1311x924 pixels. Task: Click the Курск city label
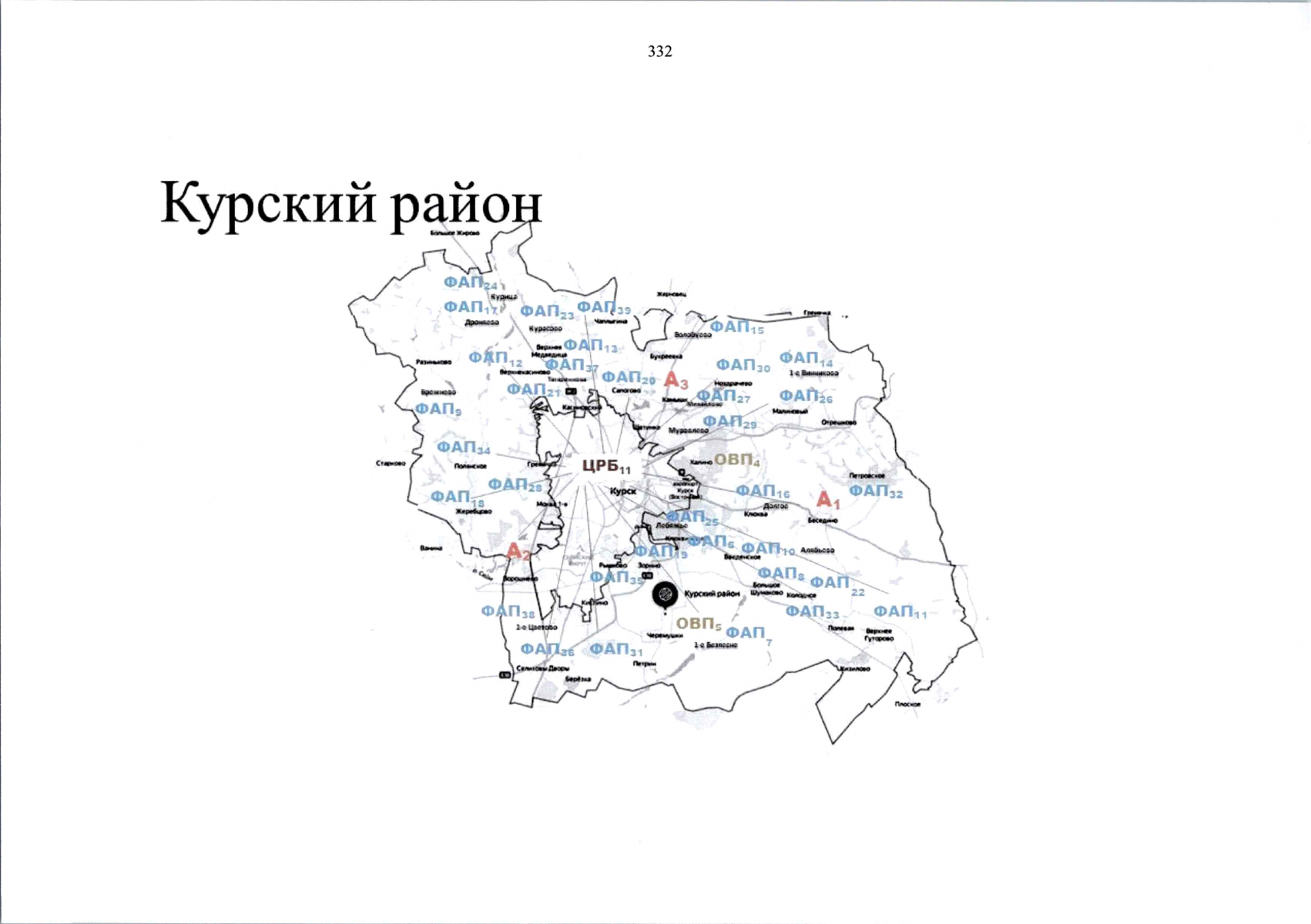pyautogui.click(x=624, y=490)
